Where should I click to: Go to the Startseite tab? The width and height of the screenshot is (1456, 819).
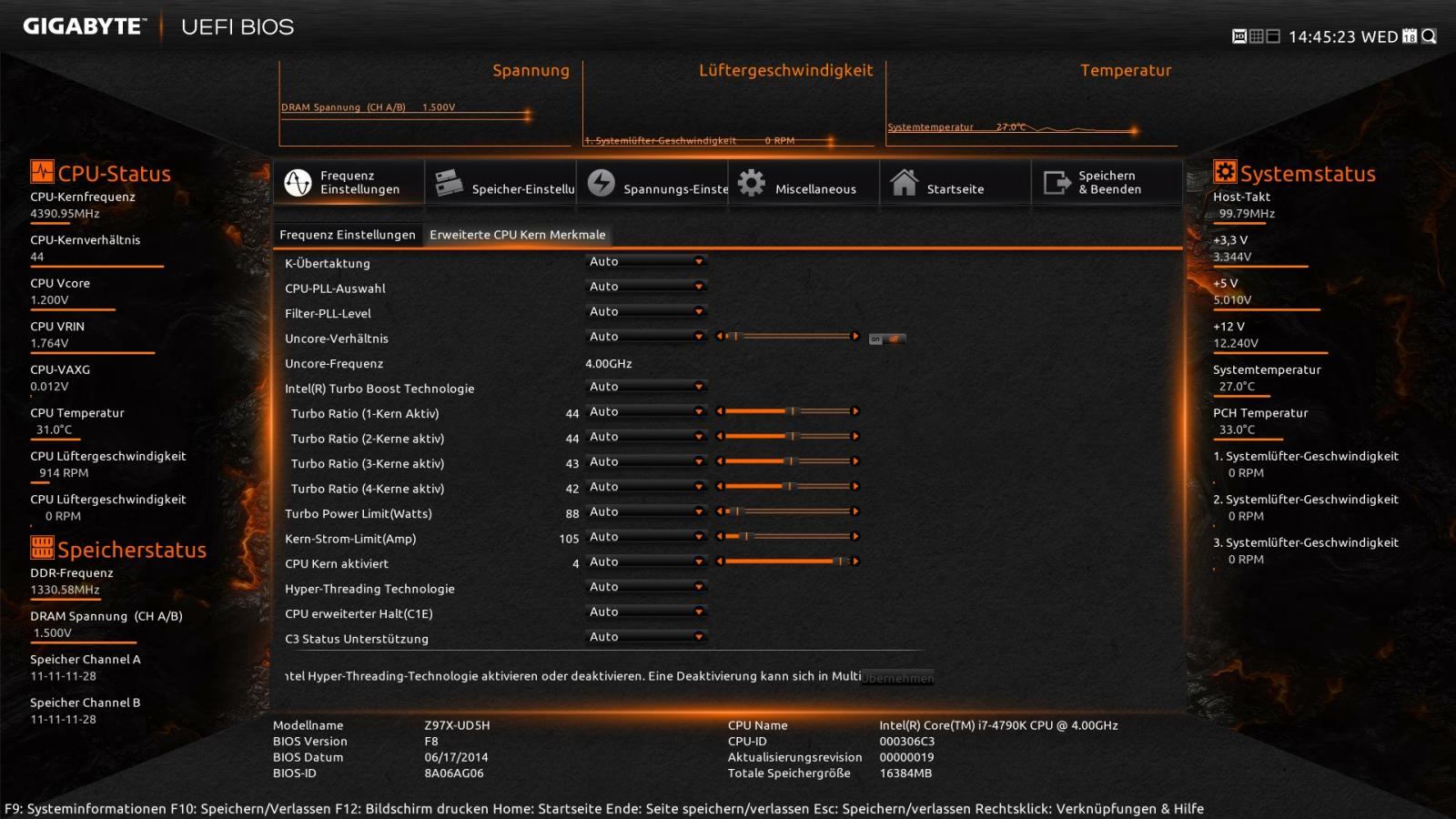click(x=955, y=182)
